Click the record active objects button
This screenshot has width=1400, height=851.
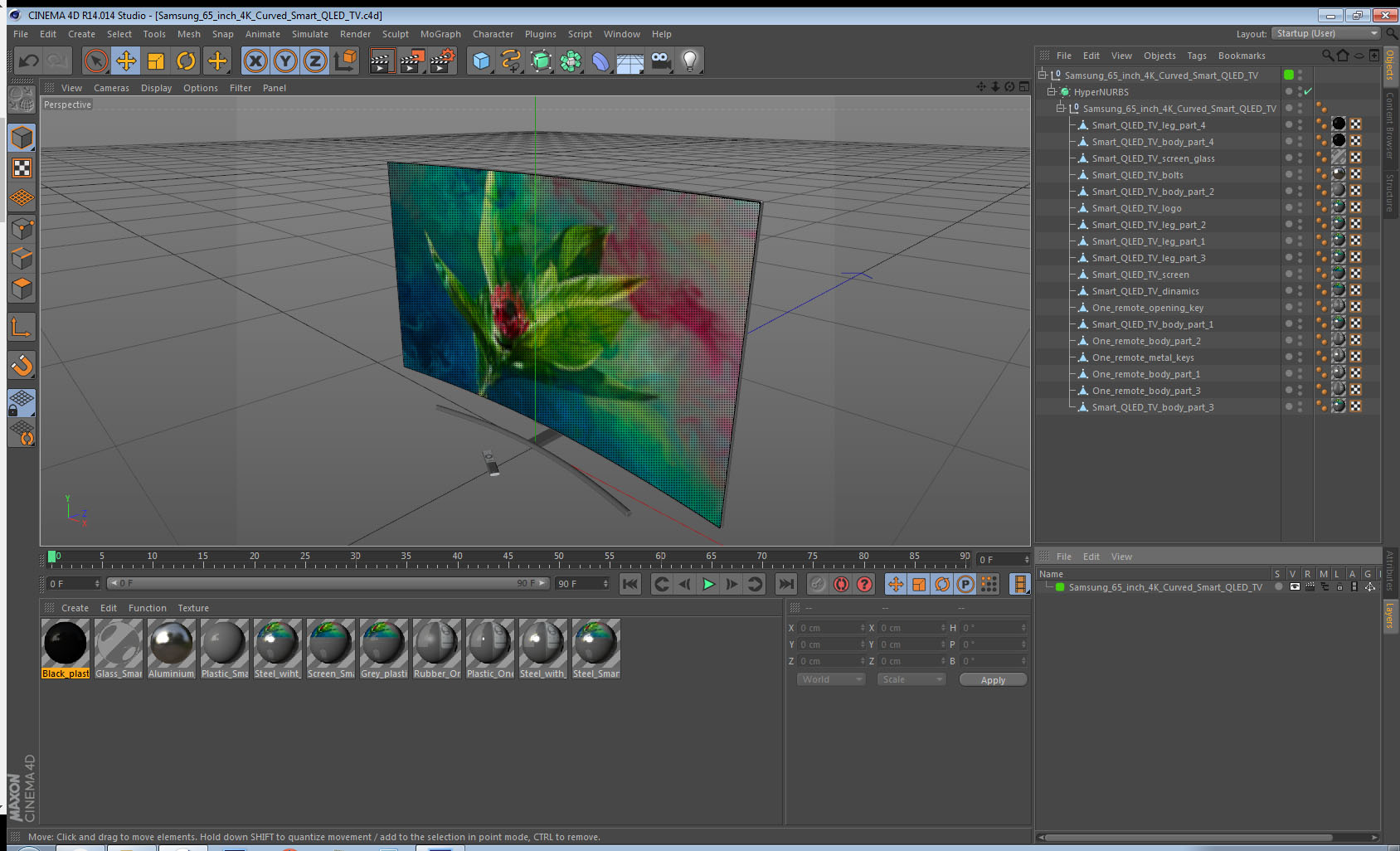818,584
